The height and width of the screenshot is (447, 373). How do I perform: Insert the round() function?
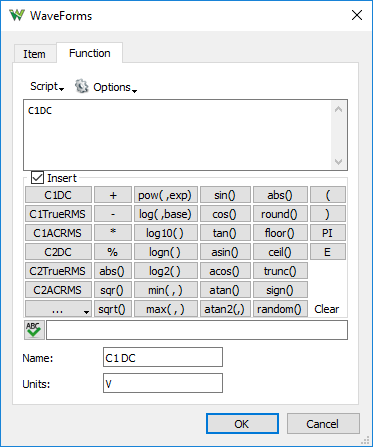[x=280, y=214]
